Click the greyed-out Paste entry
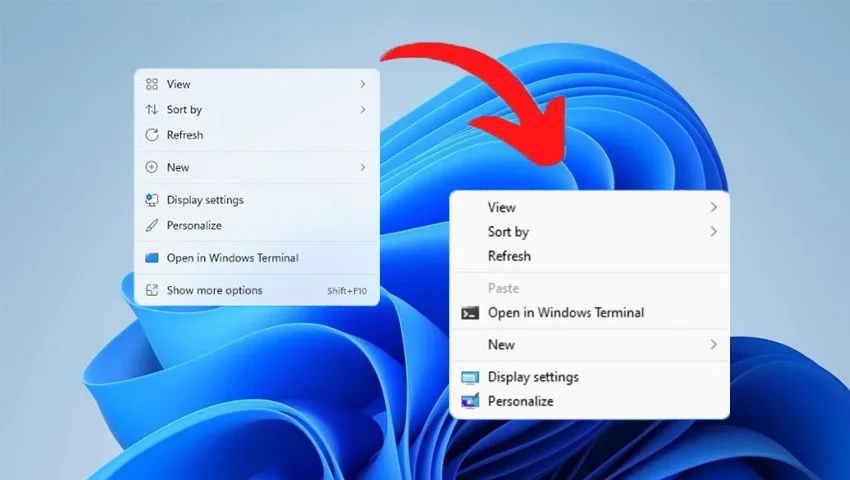This screenshot has width=850, height=480. tap(590, 288)
